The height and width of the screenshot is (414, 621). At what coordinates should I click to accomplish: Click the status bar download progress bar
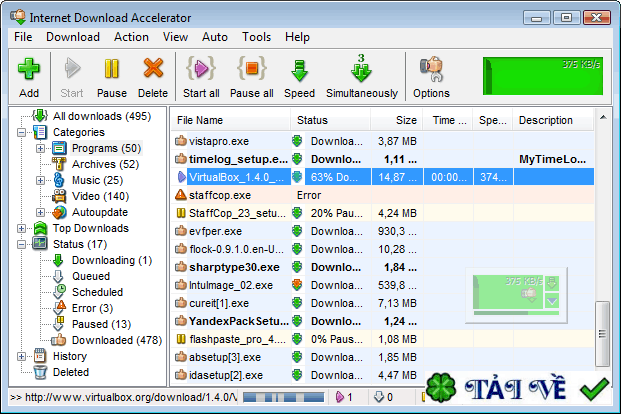(x=284, y=397)
